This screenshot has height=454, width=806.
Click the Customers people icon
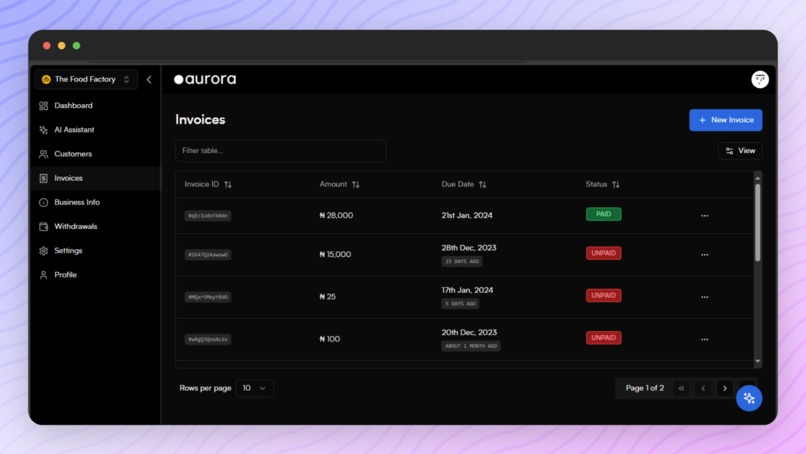44,154
